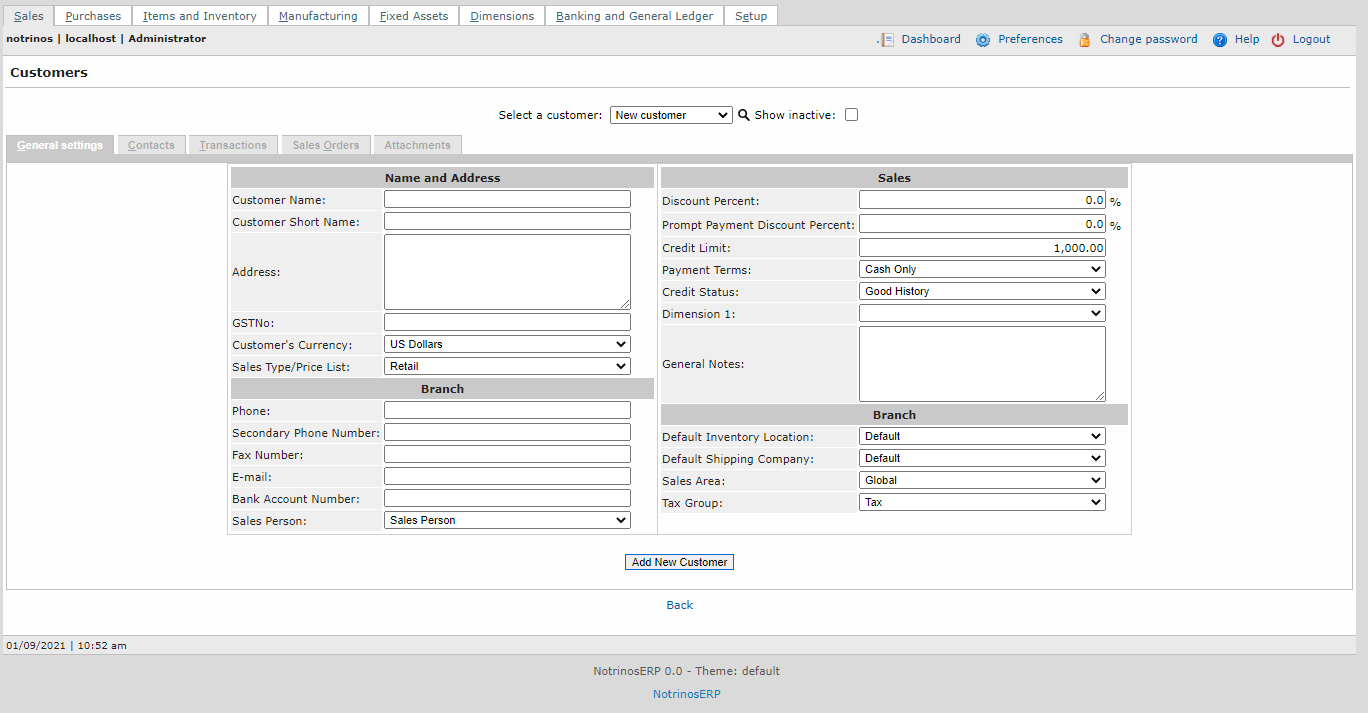
Task: Switch to the Contacts tab
Action: point(151,144)
